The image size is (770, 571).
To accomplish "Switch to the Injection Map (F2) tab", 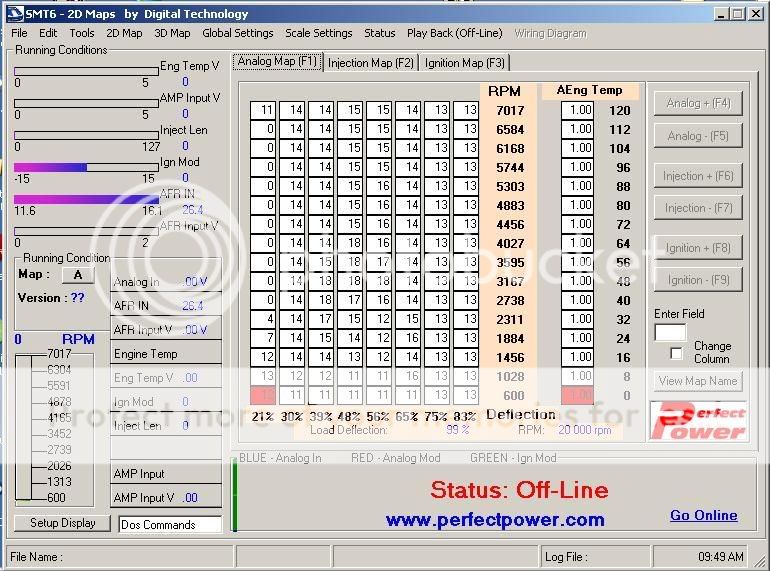I will (371, 63).
